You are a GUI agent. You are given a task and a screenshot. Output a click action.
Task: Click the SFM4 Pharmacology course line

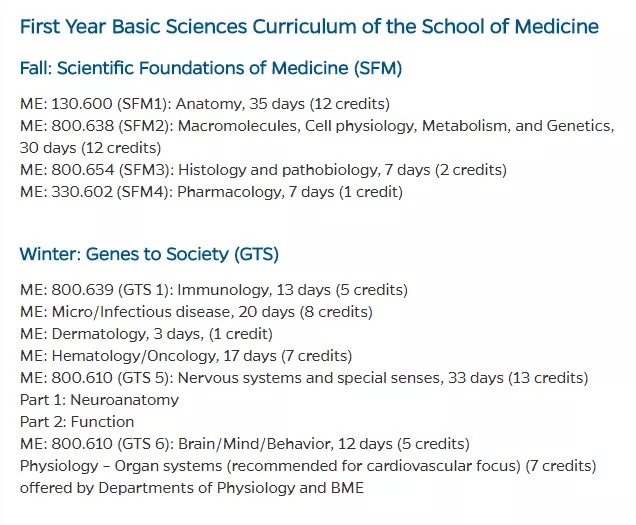(211, 192)
